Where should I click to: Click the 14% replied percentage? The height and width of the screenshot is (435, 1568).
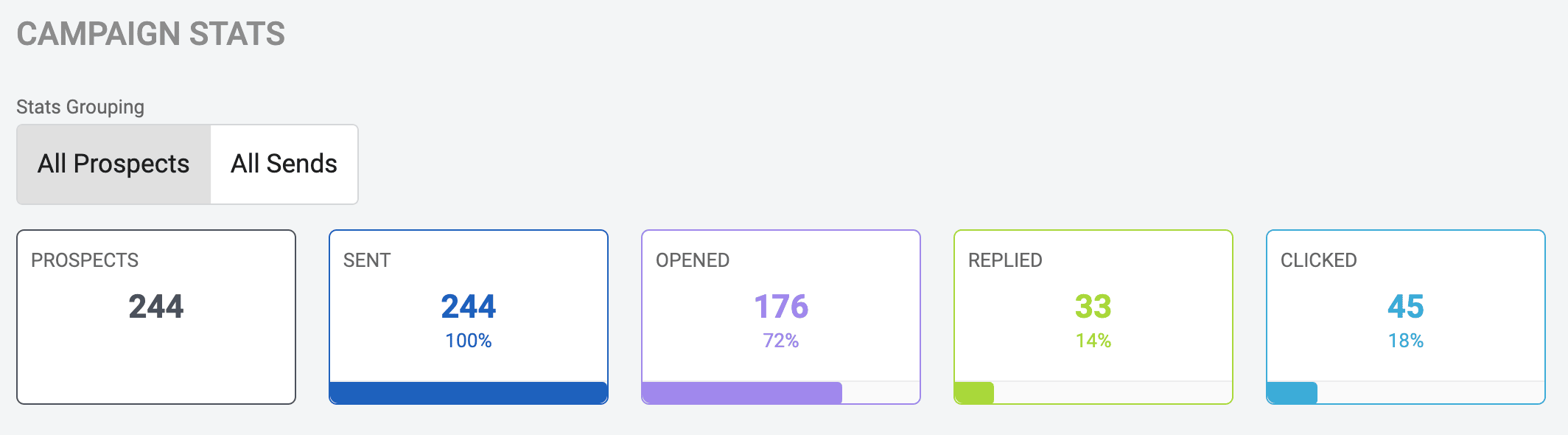[x=1093, y=341]
